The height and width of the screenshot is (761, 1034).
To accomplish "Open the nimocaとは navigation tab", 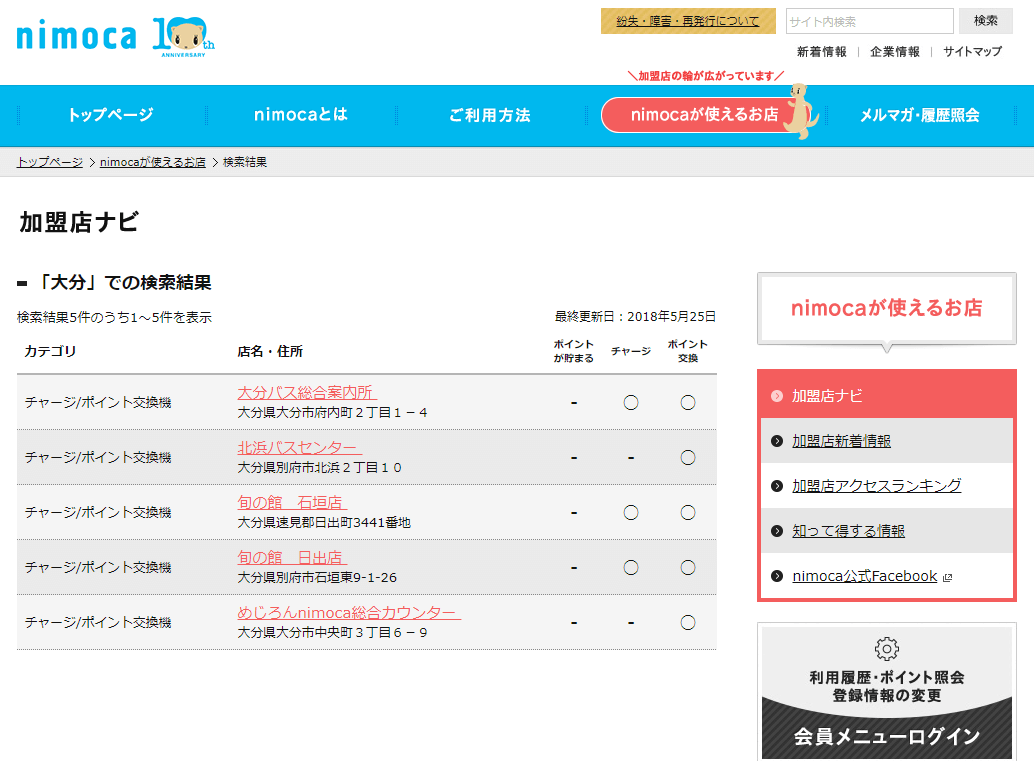I will 300,115.
